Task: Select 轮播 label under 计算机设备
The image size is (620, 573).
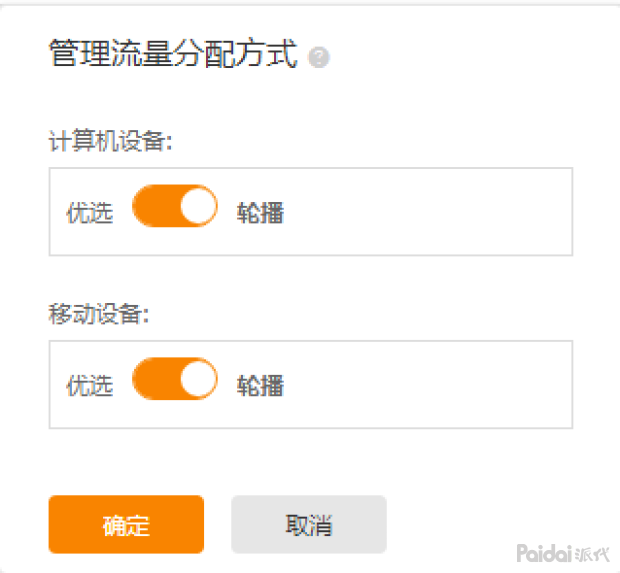Action: point(260,213)
